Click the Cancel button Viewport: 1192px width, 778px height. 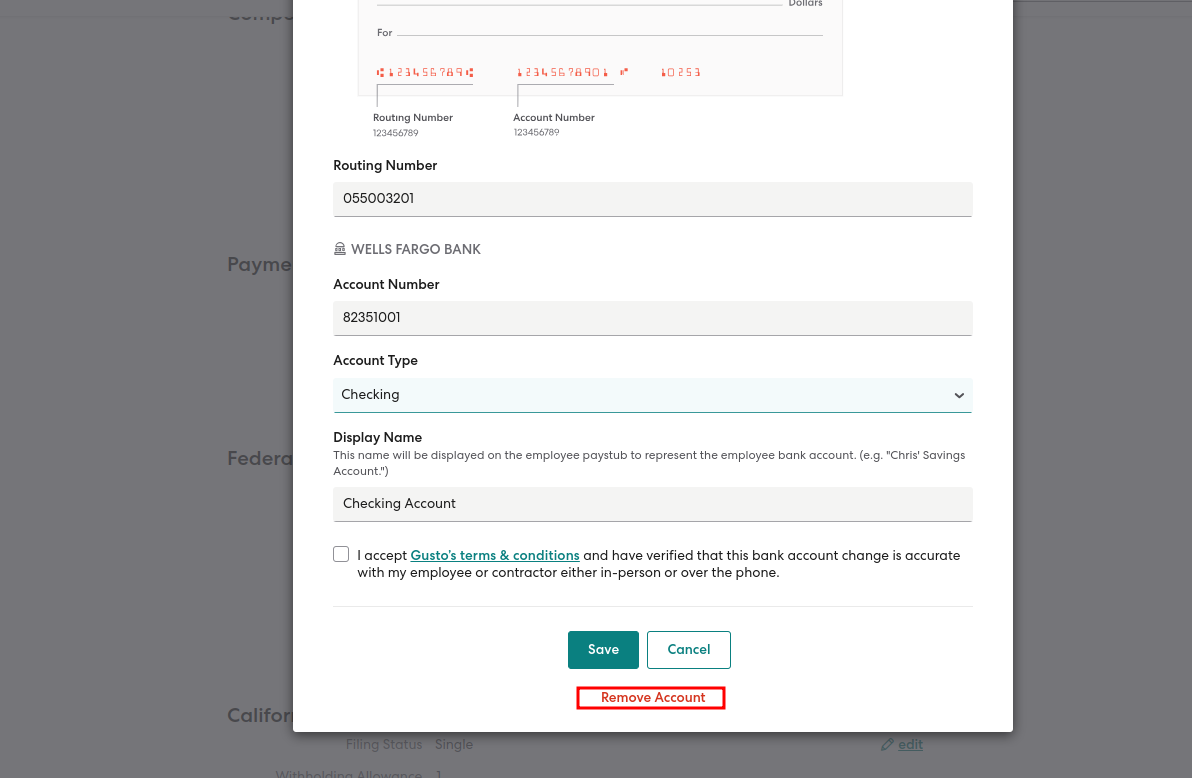click(x=689, y=649)
